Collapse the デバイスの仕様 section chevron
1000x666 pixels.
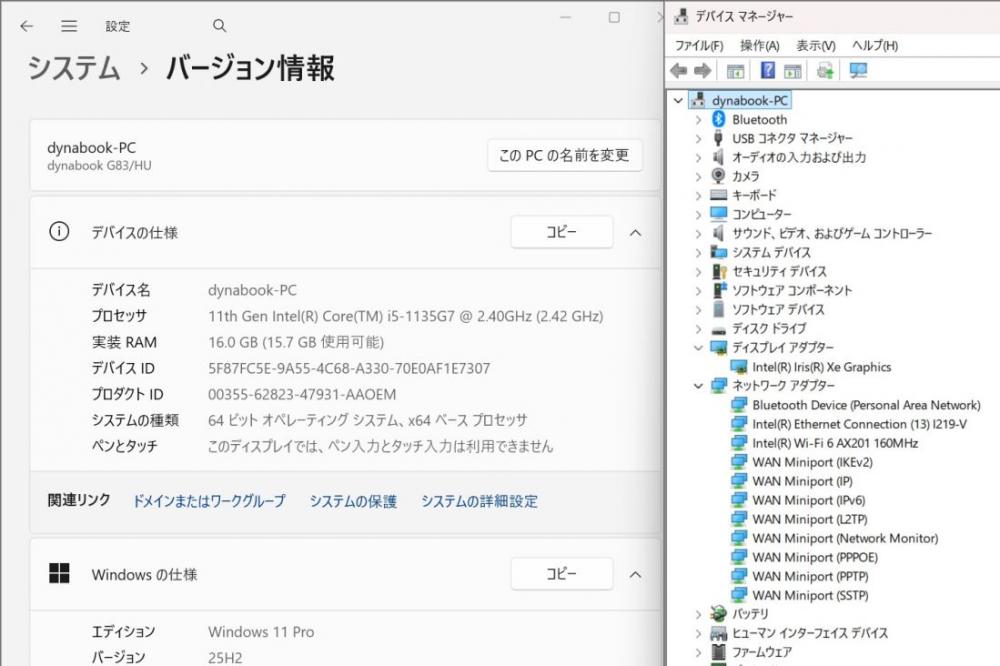pos(635,232)
